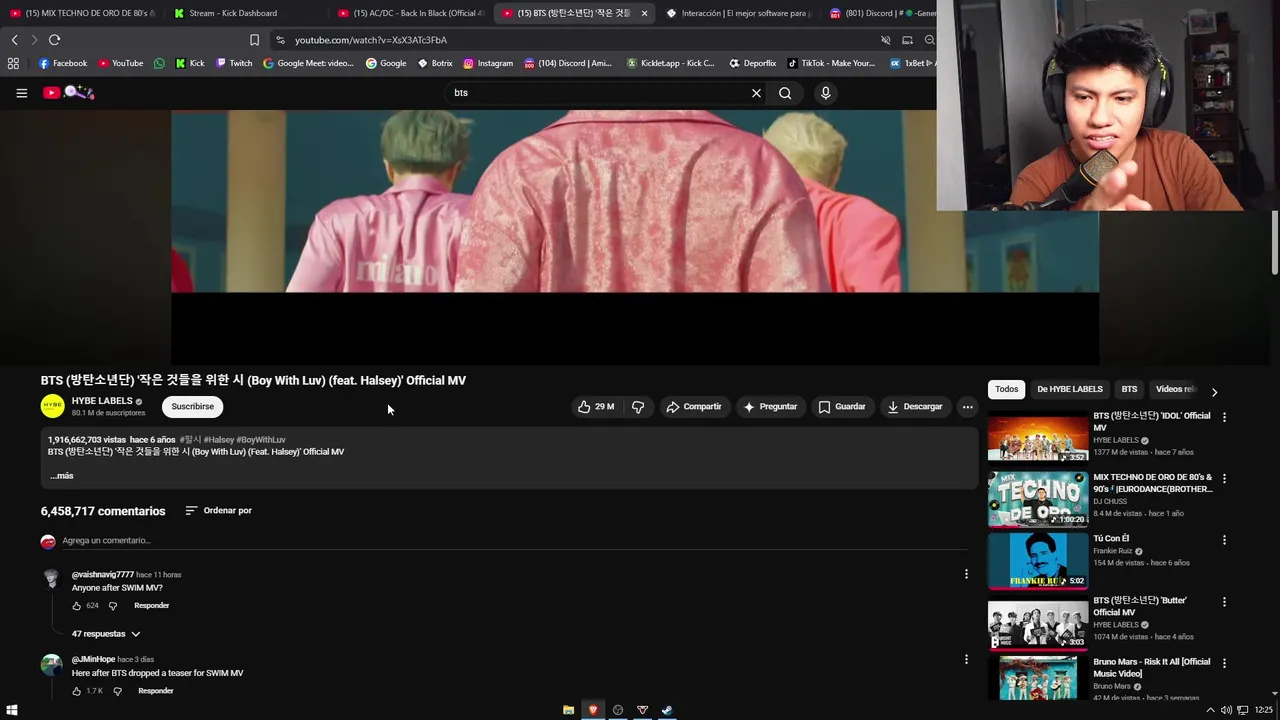
Task: Select the BTS filter chip
Action: pyautogui.click(x=1129, y=389)
